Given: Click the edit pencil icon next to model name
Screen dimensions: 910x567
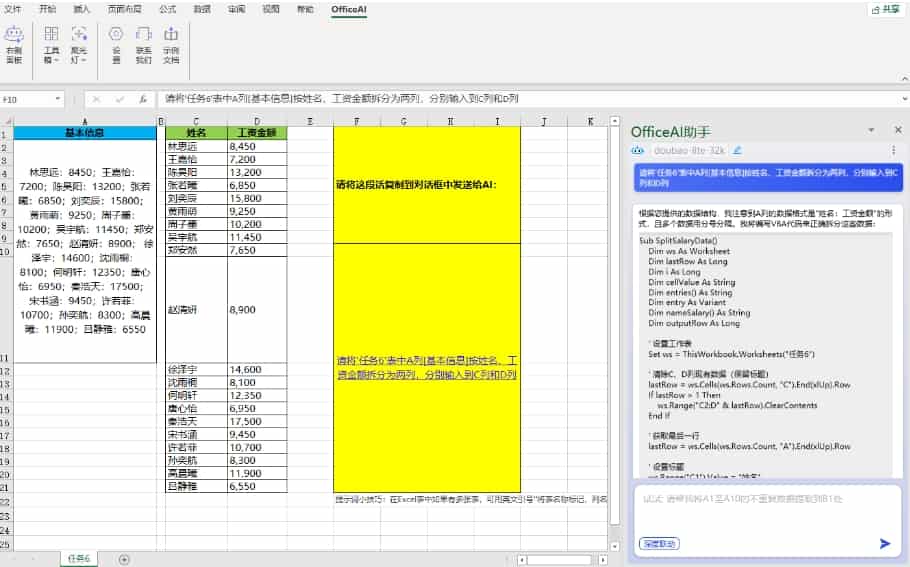Looking at the screenshot, I should pyautogui.click(x=737, y=150).
